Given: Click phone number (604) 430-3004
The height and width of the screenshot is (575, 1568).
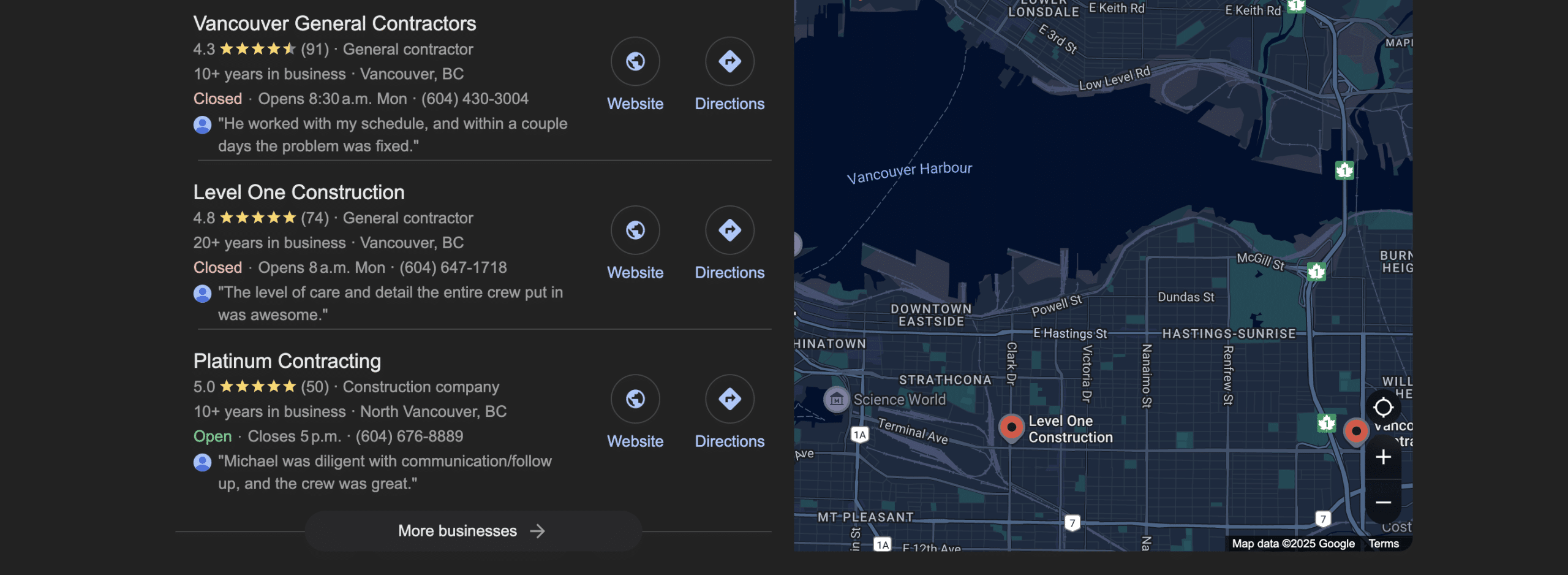Looking at the screenshot, I should pyautogui.click(x=475, y=99).
